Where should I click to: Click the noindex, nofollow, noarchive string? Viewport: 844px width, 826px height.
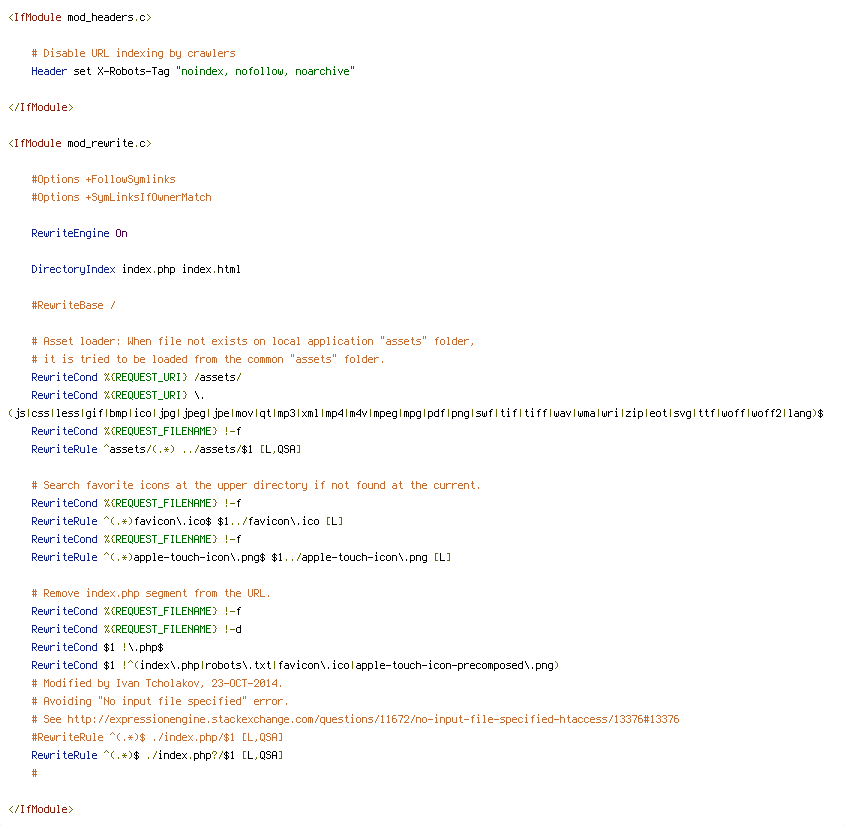pos(265,71)
